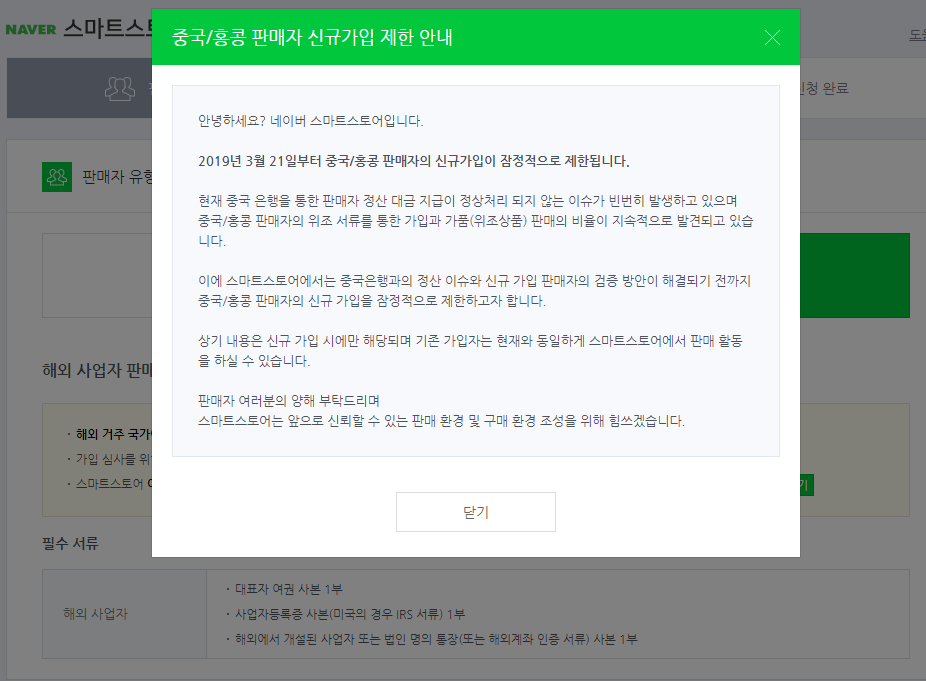Click the green button behind the modal's right edge
926x681 pixels.
pyautogui.click(x=855, y=275)
